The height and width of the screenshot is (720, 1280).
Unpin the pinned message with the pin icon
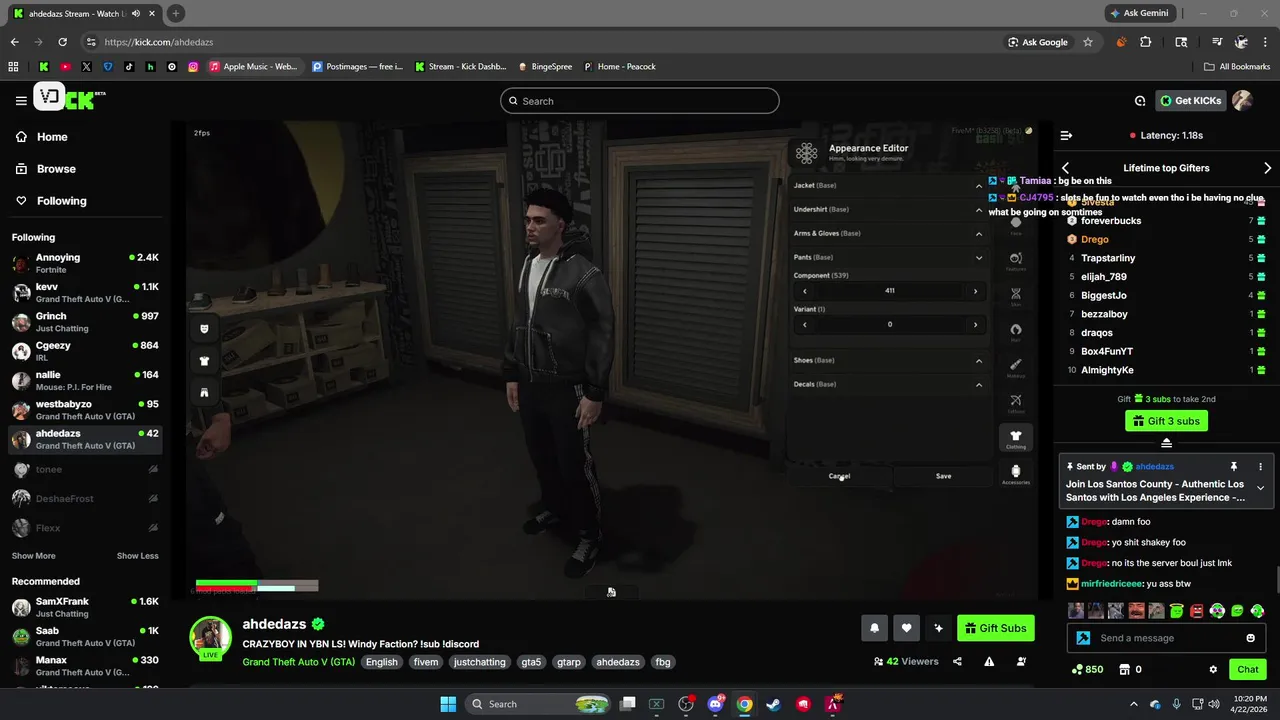pos(1233,467)
